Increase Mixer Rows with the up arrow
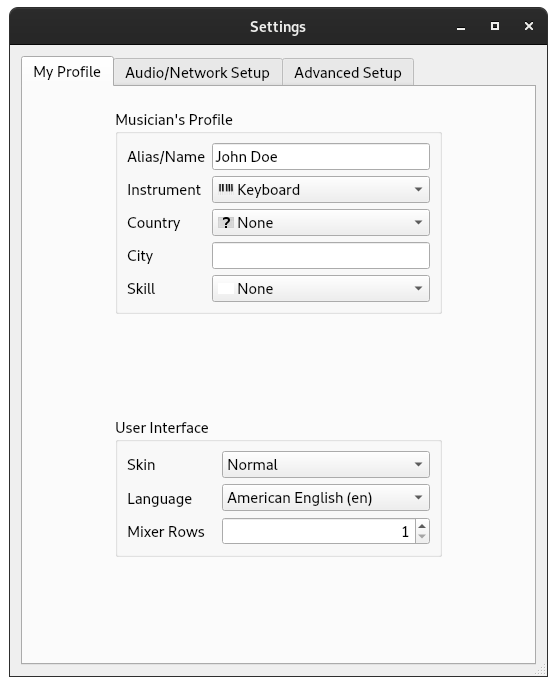The height and width of the screenshot is (686, 557). click(x=422, y=526)
